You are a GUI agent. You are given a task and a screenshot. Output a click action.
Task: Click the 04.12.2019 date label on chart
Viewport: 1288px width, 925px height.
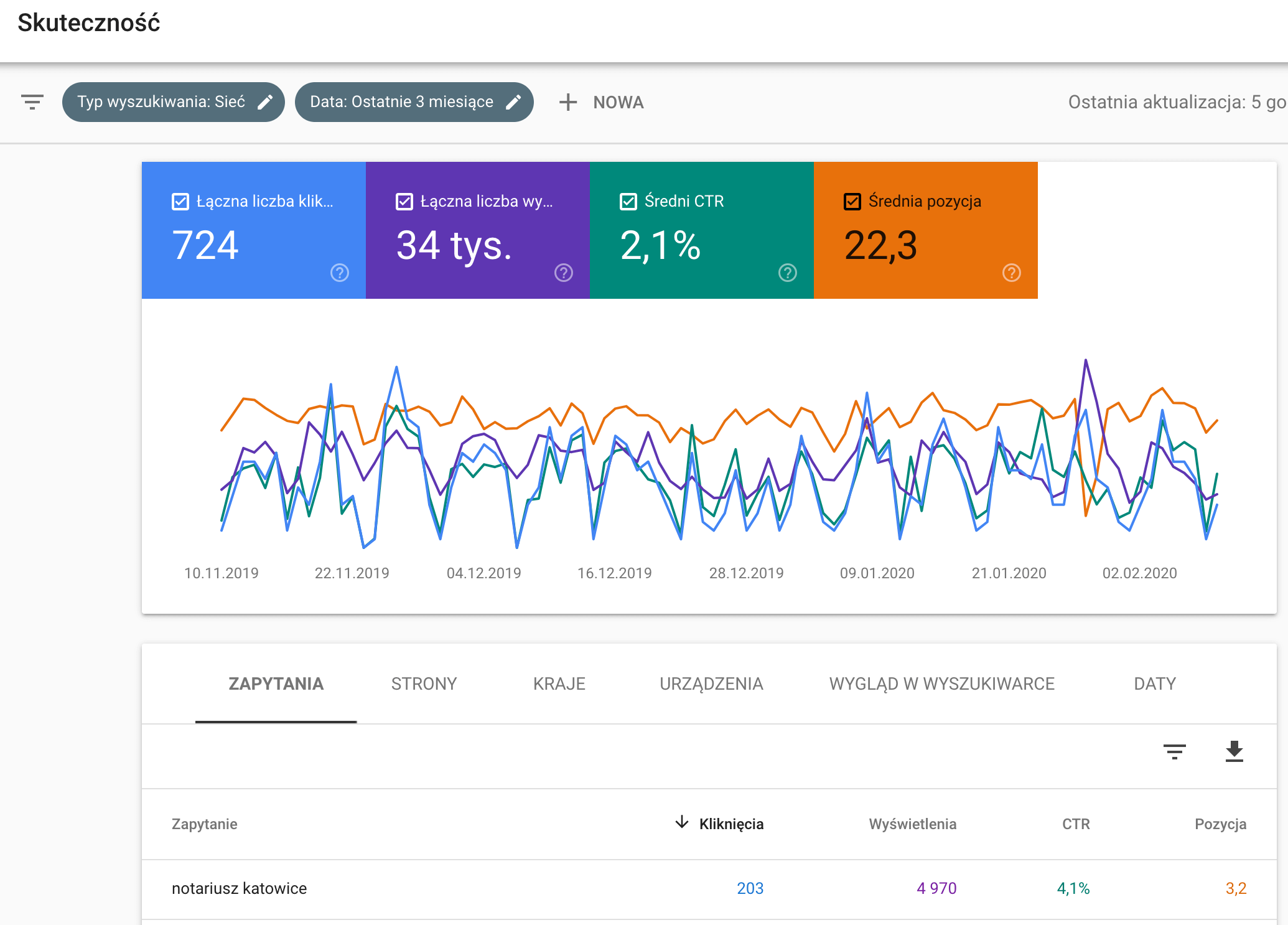[x=484, y=573]
